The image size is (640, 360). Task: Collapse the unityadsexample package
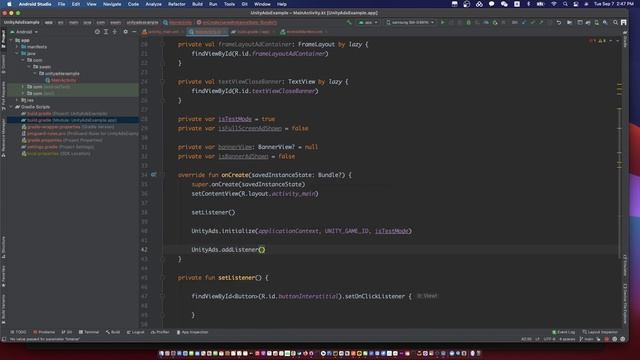pyautogui.click(x=35, y=73)
